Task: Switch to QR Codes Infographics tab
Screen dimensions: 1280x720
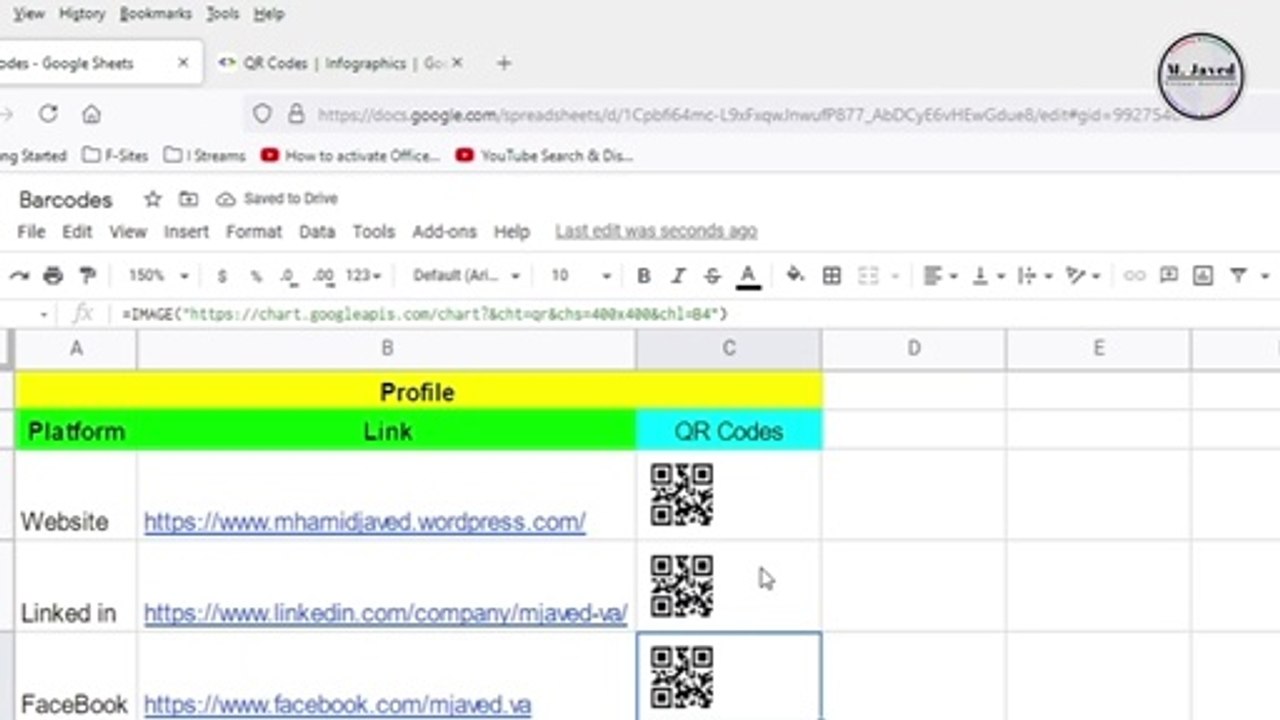Action: (x=343, y=63)
